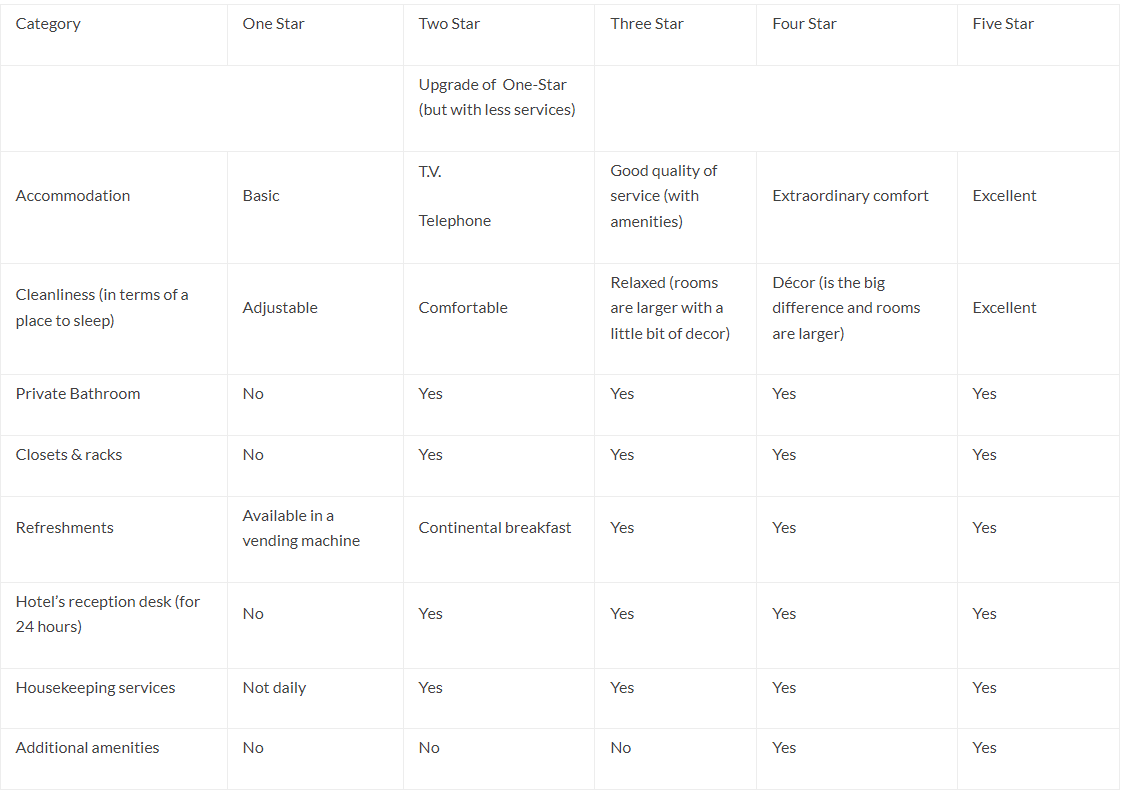Click the Comfortable cell under Two Star
The height and width of the screenshot is (790, 1125).
click(463, 308)
